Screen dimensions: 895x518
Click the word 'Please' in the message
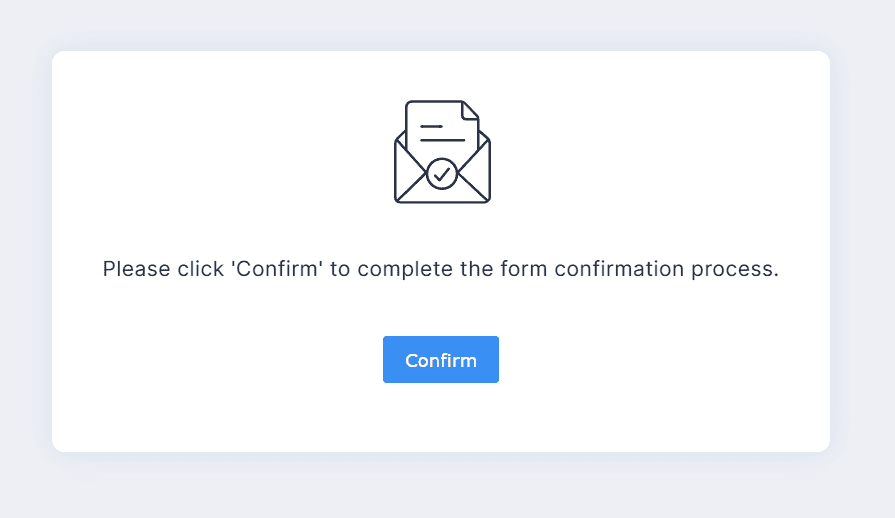click(132, 269)
